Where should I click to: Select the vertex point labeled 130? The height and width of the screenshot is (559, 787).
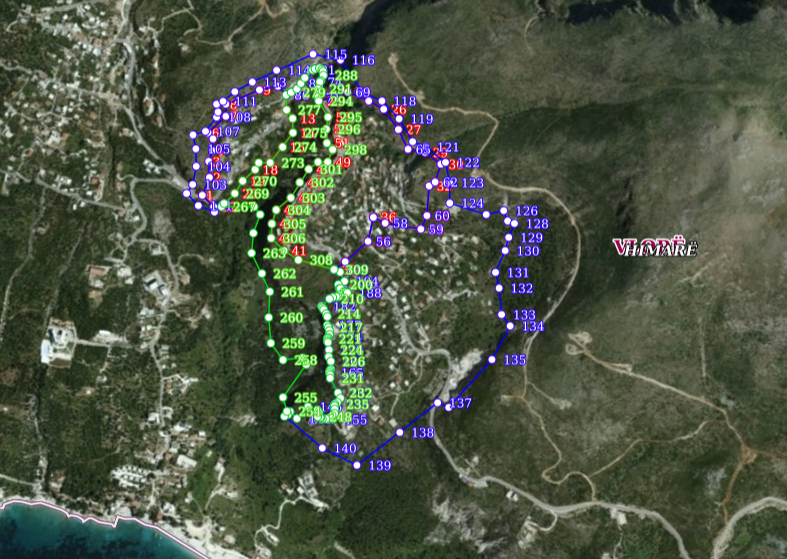(x=505, y=250)
